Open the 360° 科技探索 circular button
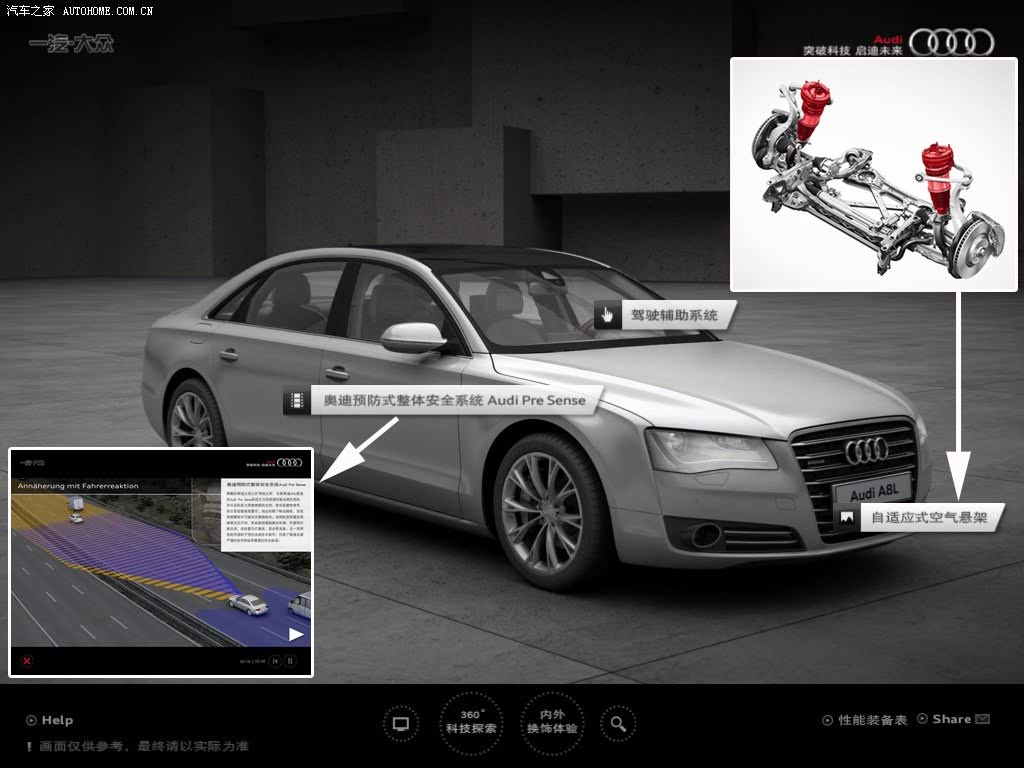This screenshot has width=1024, height=768. (471, 722)
